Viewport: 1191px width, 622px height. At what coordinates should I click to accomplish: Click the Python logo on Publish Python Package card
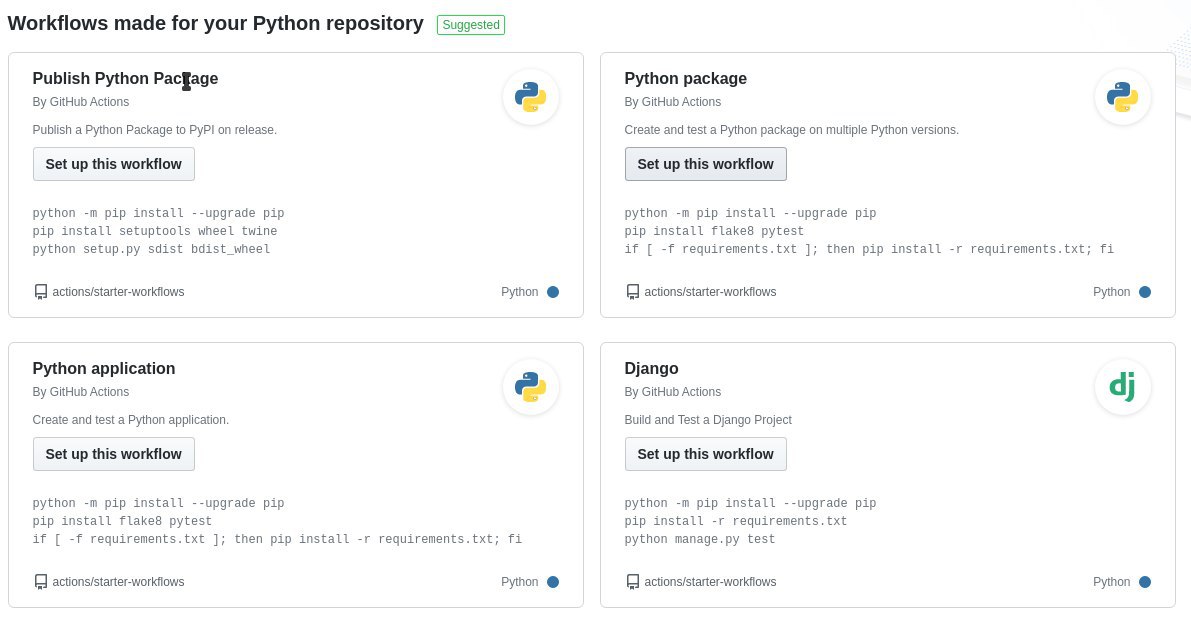tap(531, 97)
